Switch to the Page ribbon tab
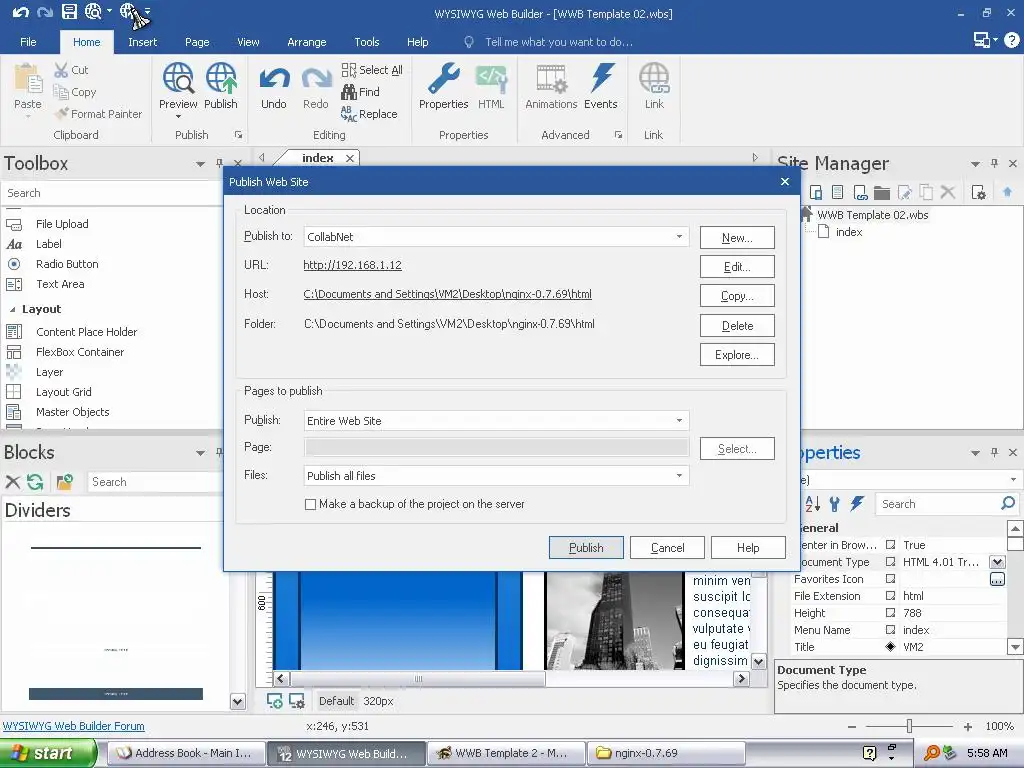1024x768 pixels. click(x=197, y=42)
